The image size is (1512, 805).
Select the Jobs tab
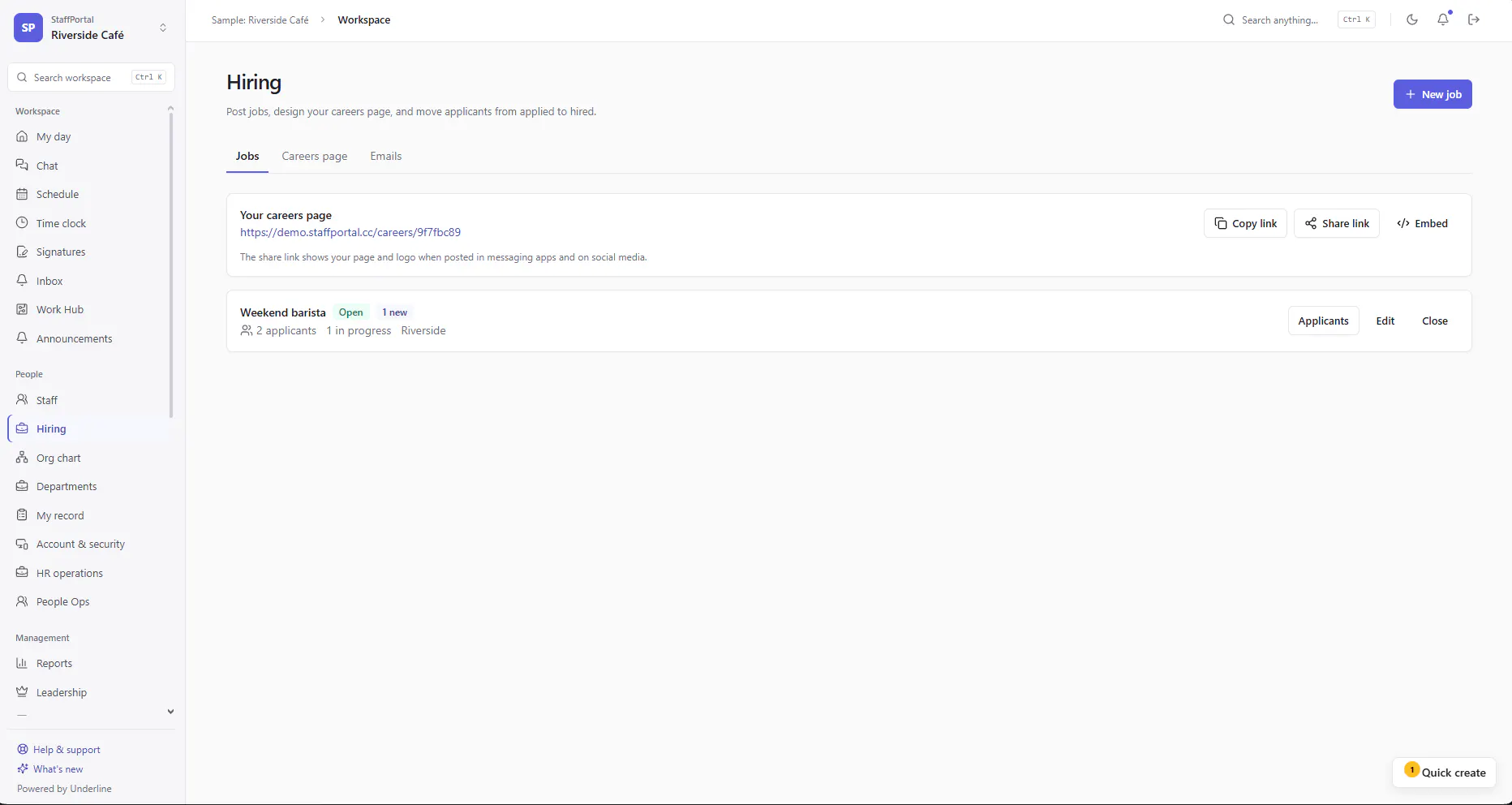[247, 156]
